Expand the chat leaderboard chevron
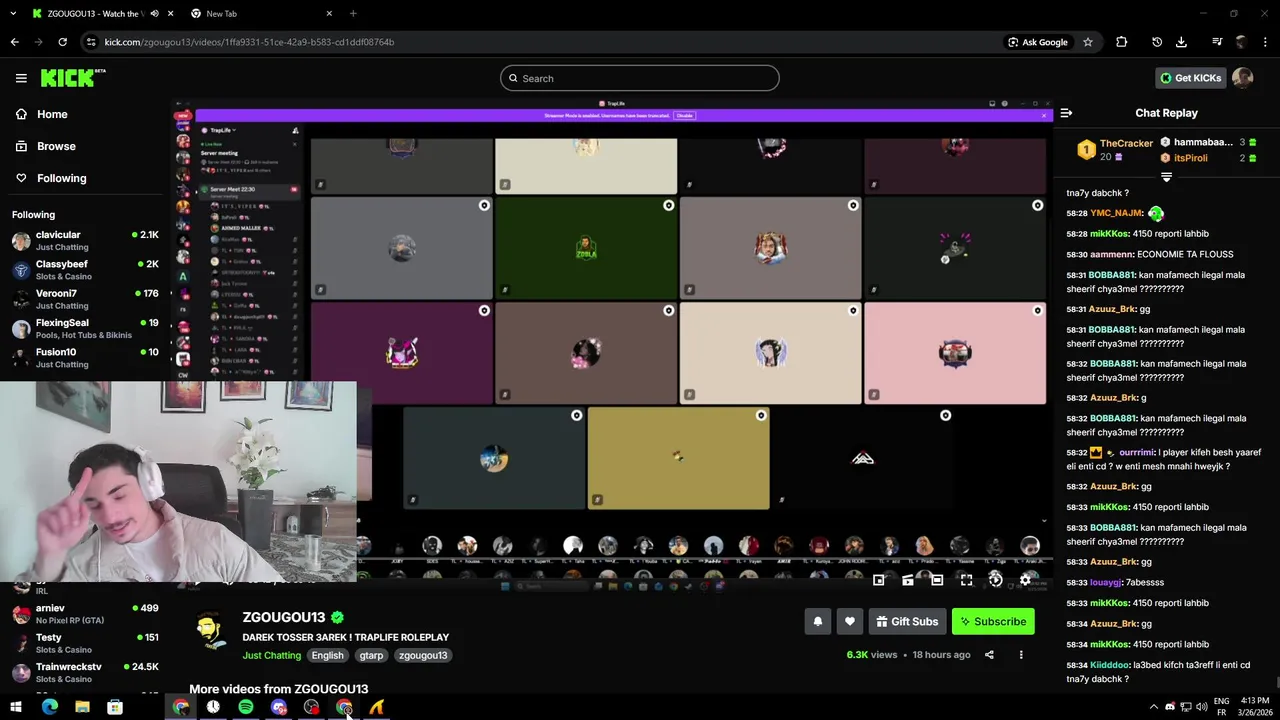This screenshot has width=1280, height=720. tap(1166, 177)
